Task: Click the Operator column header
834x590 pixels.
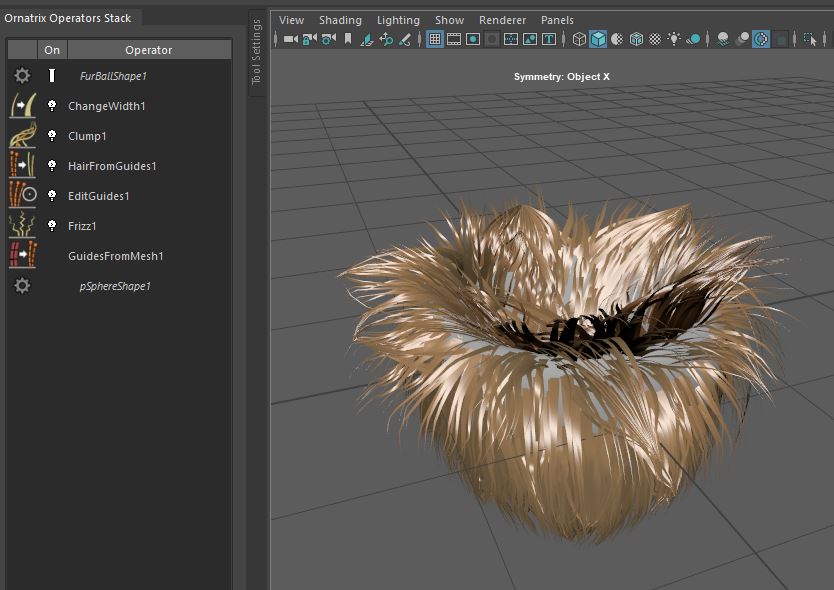Action: click(148, 50)
